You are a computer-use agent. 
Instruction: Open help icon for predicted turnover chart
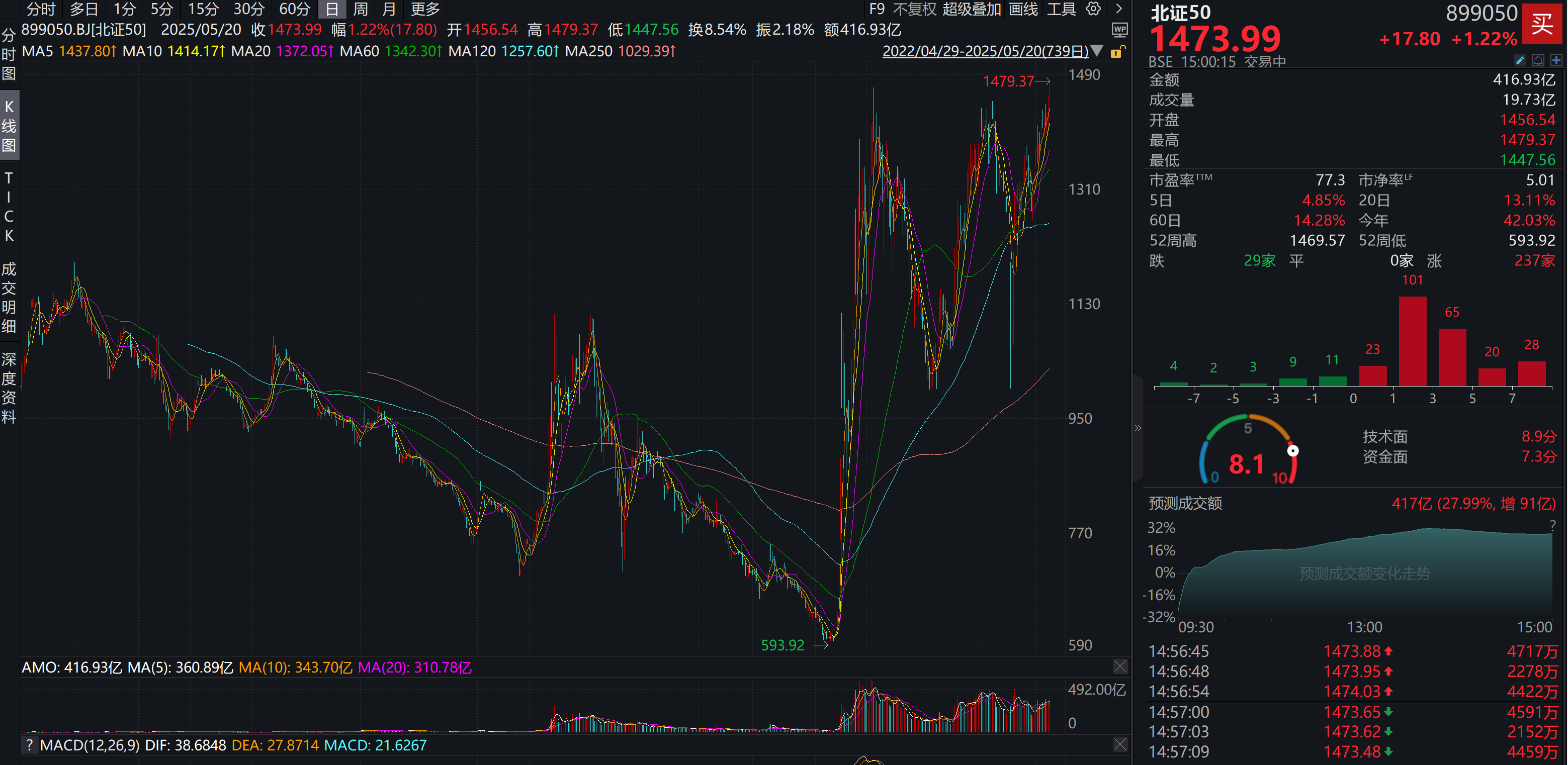click(x=1553, y=526)
